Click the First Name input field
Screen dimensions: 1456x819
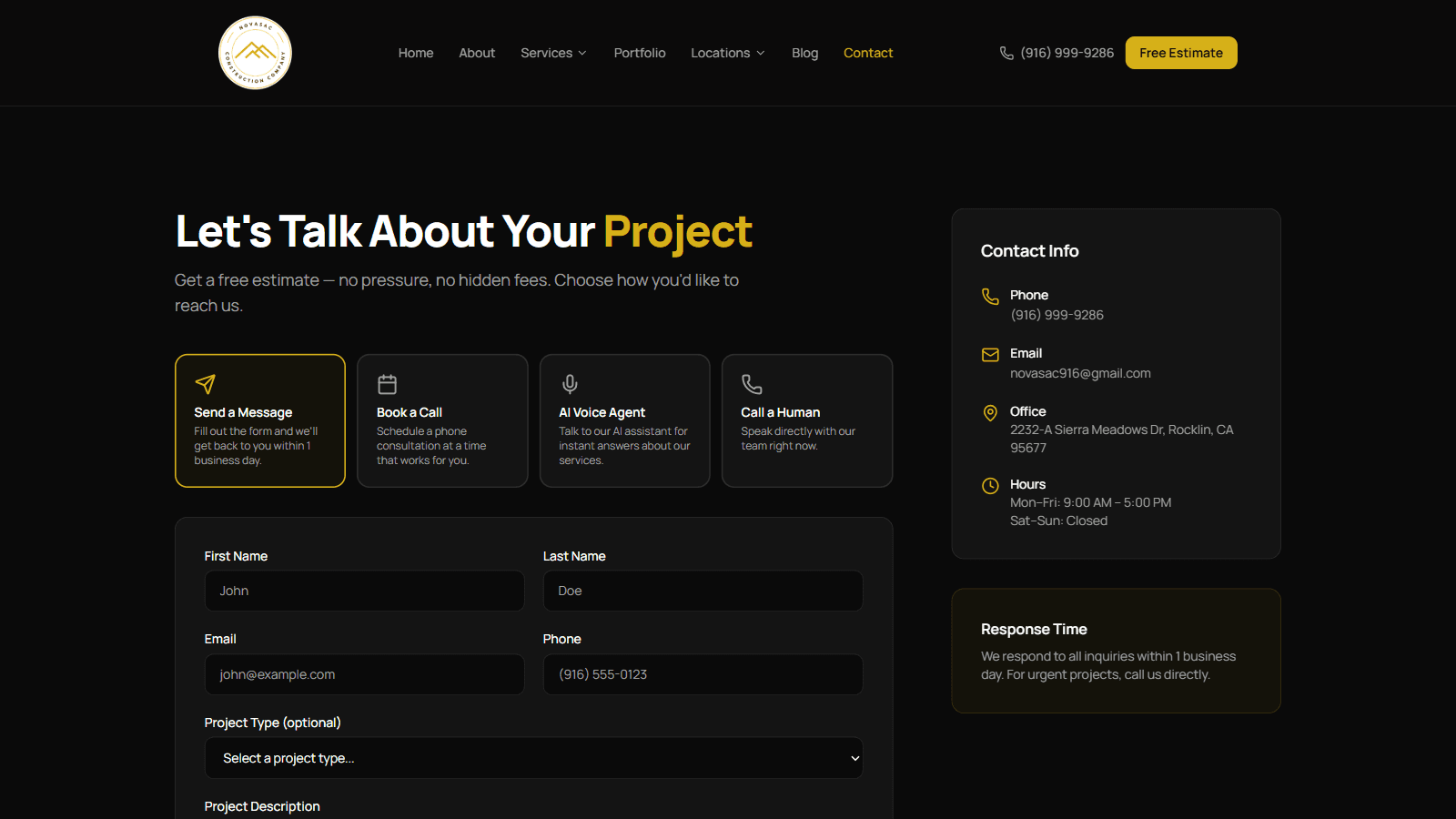click(x=364, y=591)
